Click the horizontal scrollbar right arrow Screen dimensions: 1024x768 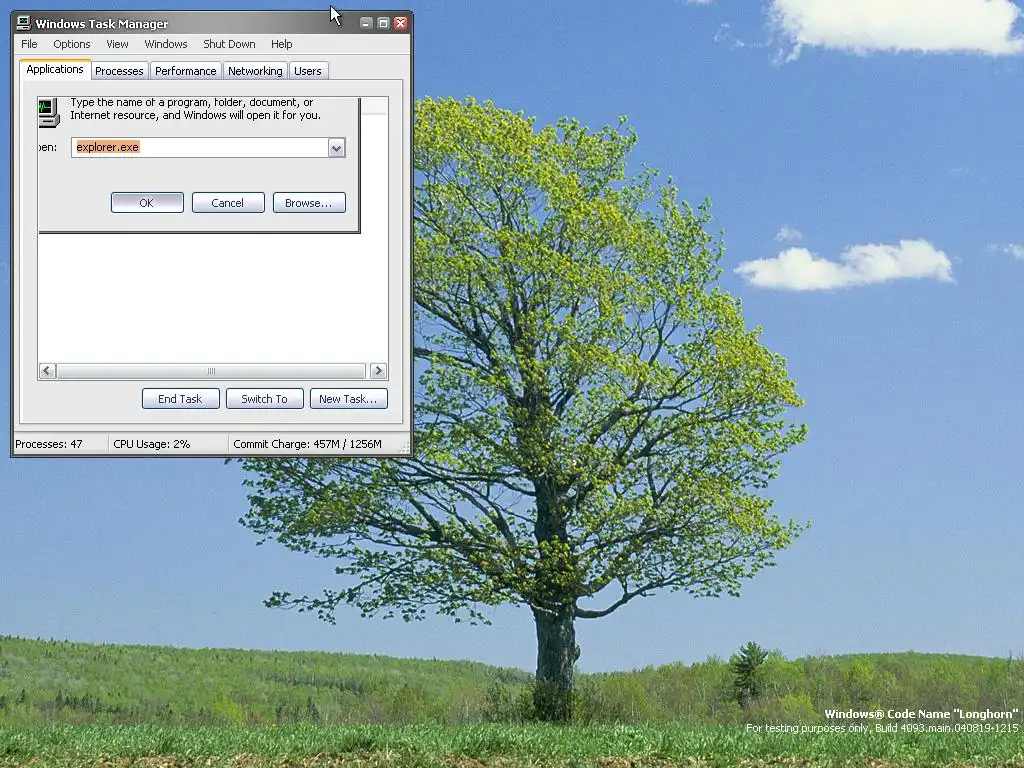379,371
